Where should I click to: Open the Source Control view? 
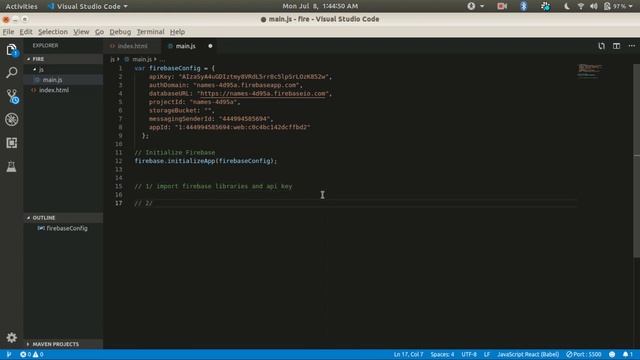[x=11, y=96]
